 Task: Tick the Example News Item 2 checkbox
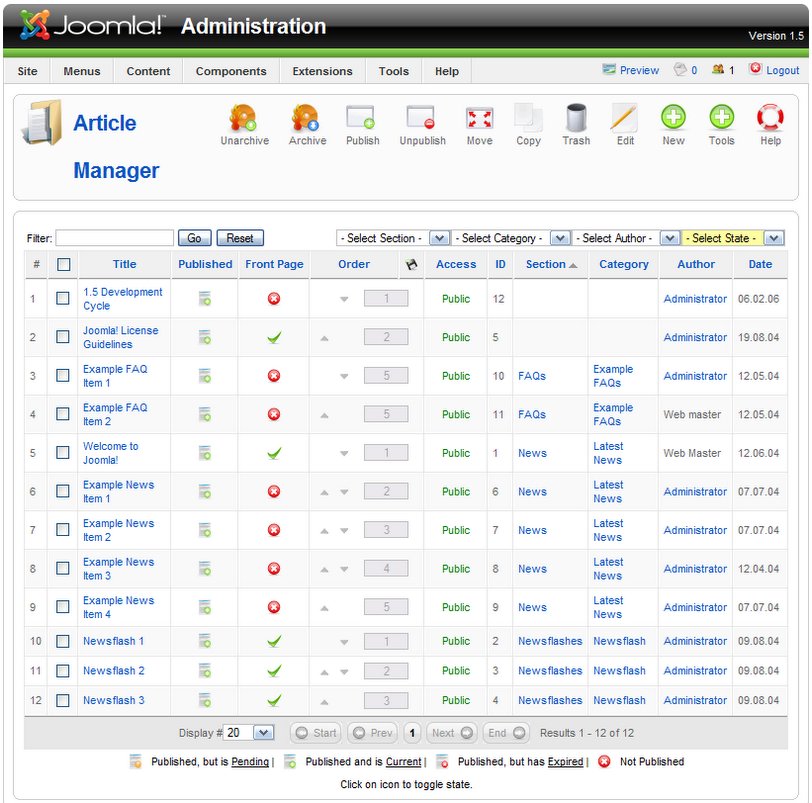(x=63, y=530)
